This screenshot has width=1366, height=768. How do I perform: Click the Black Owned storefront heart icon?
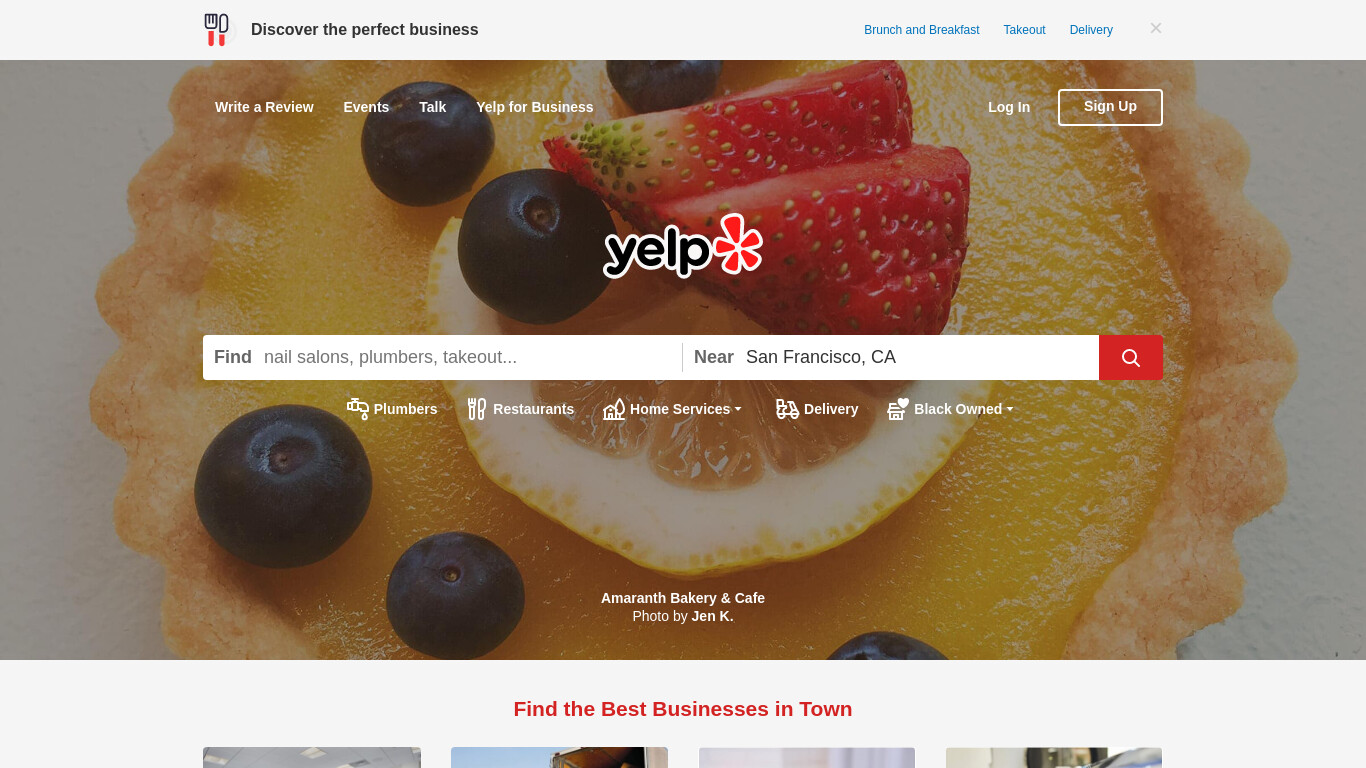pyautogui.click(x=898, y=409)
